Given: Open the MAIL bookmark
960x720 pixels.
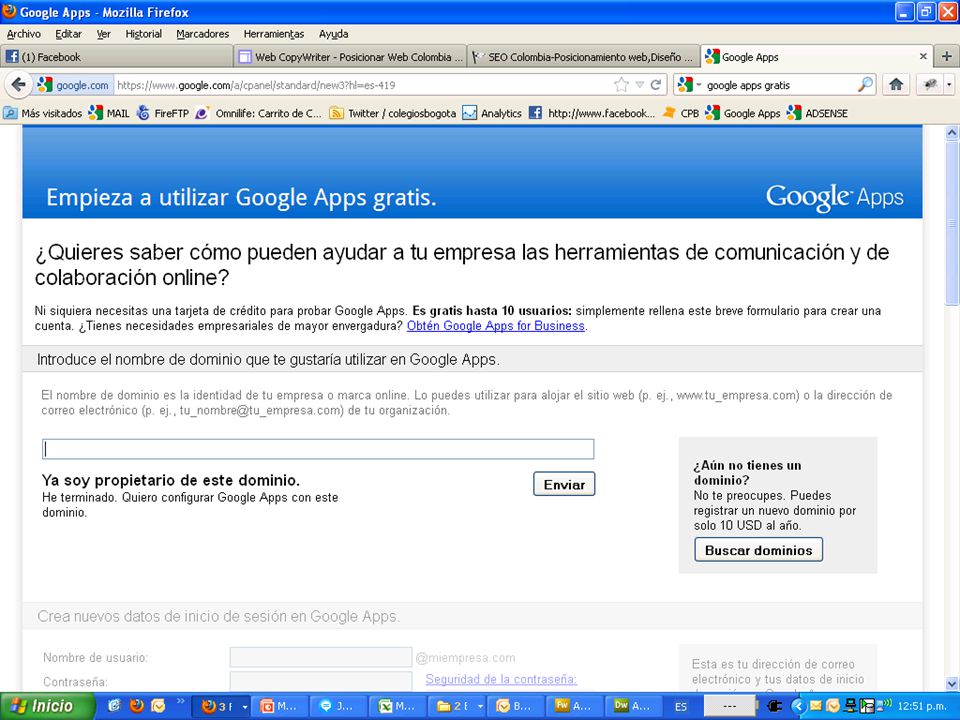Looking at the screenshot, I should tap(109, 113).
